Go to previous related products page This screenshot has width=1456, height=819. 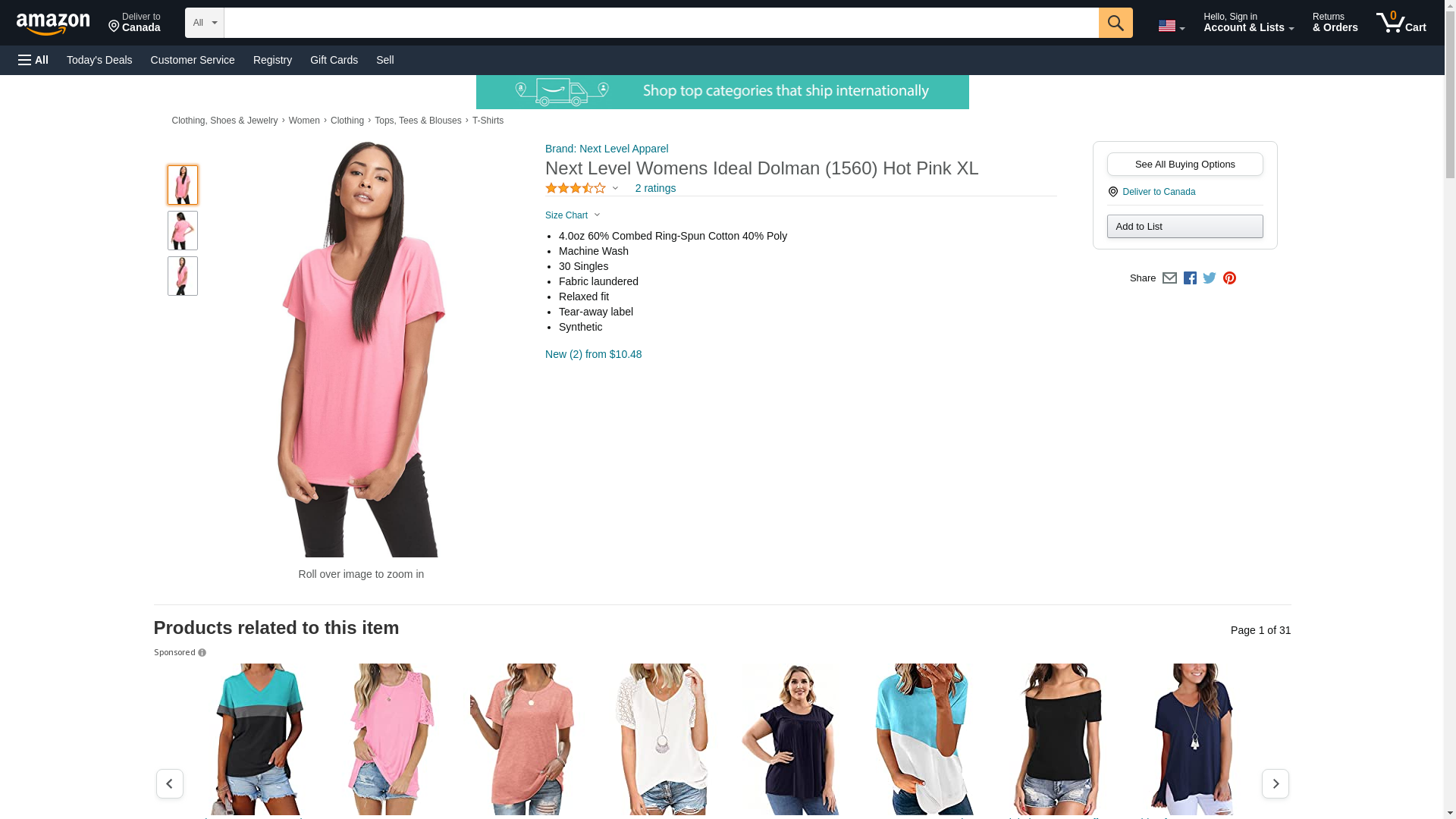170,783
